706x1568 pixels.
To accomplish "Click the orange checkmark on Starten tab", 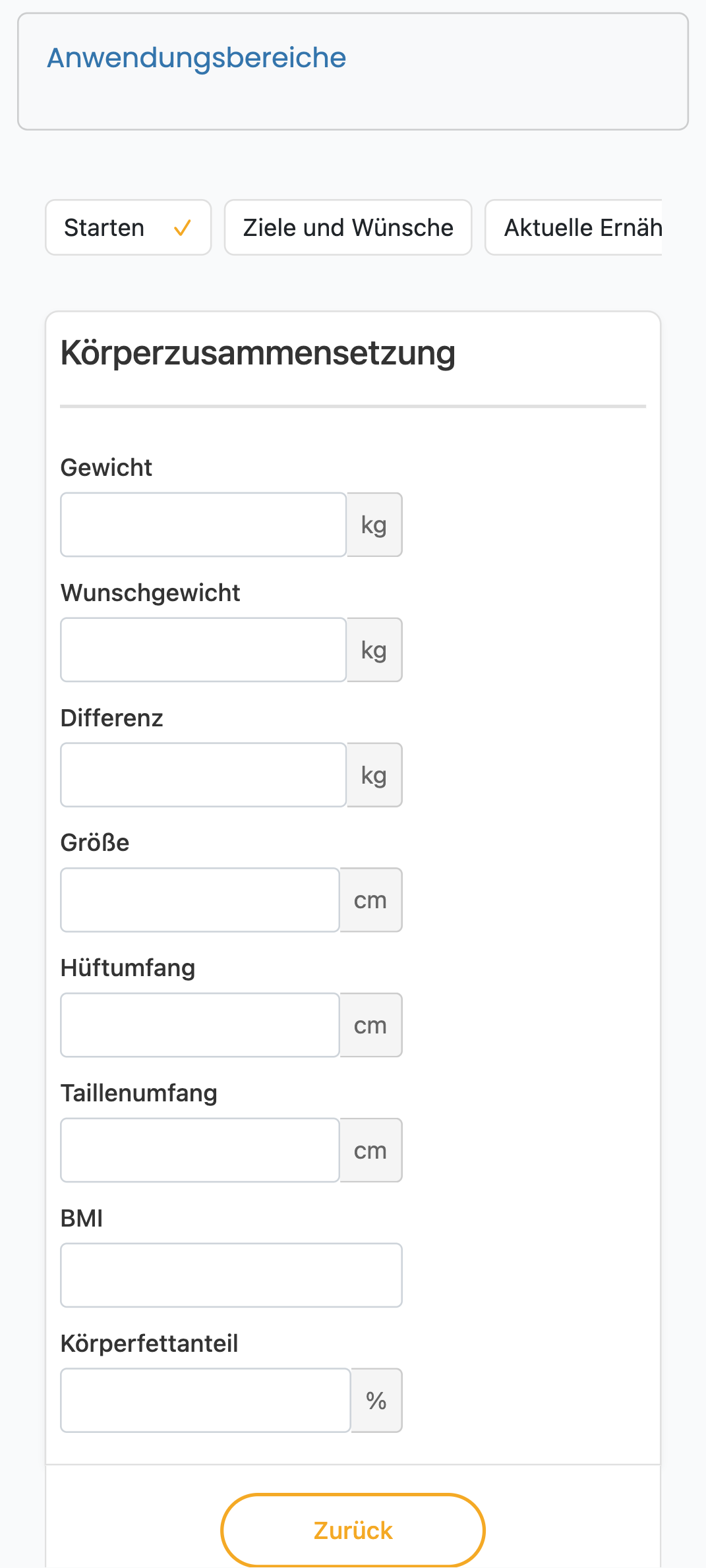I will tap(182, 228).
